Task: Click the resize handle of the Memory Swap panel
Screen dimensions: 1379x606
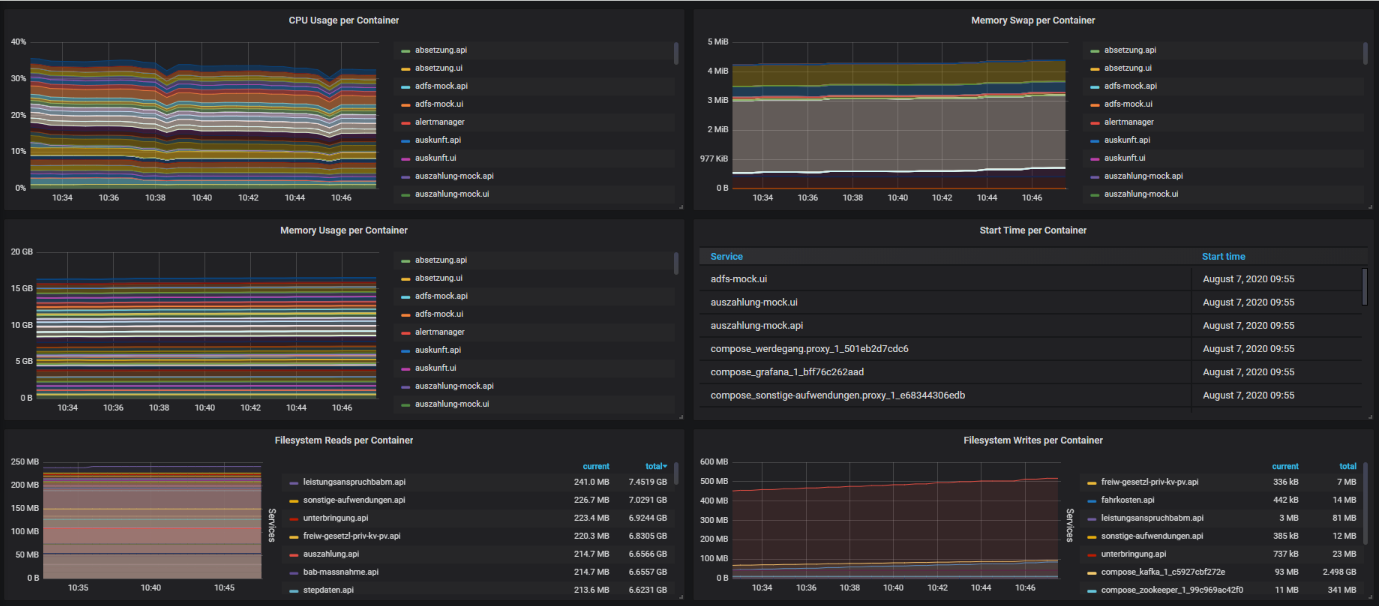Action: [1369, 207]
